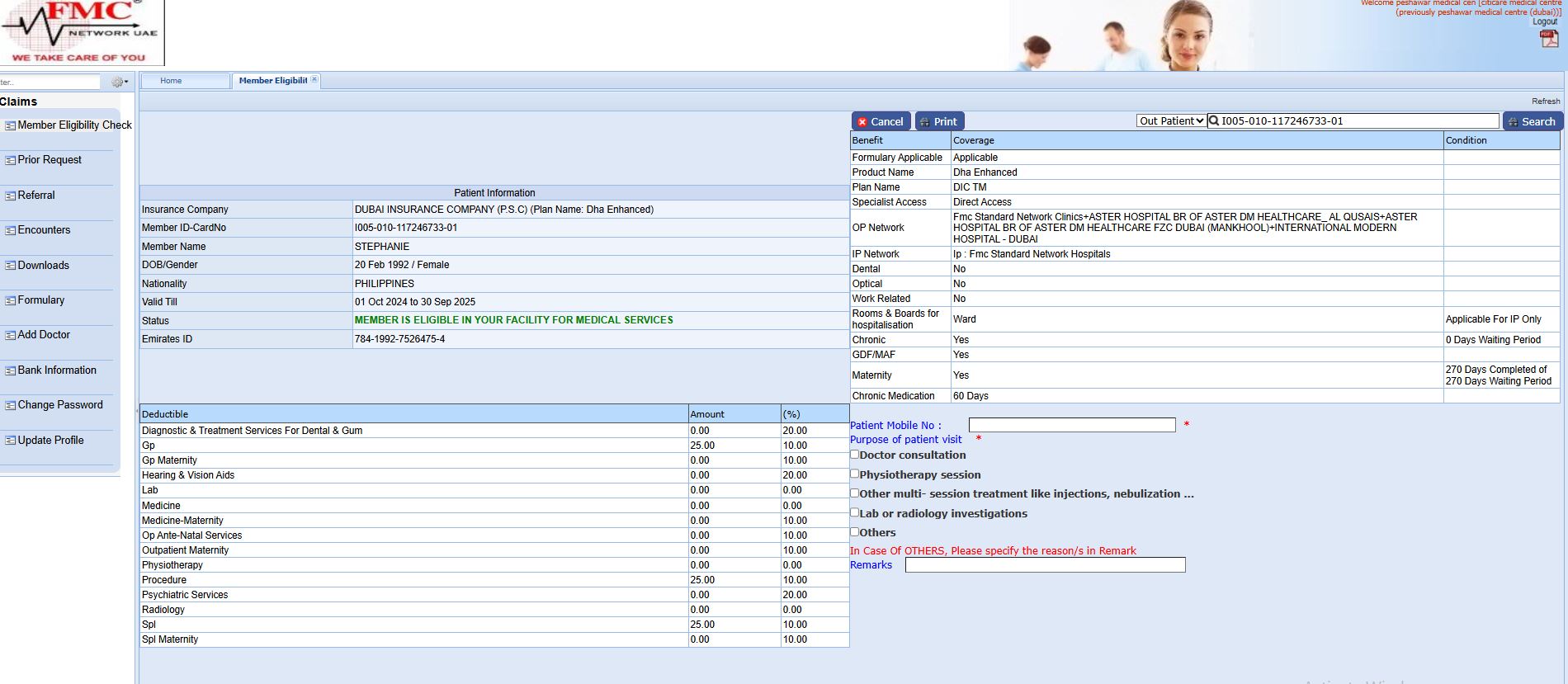Click the magnifier icon in member ID search
The height and width of the screenshot is (684, 1568).
click(x=1214, y=121)
